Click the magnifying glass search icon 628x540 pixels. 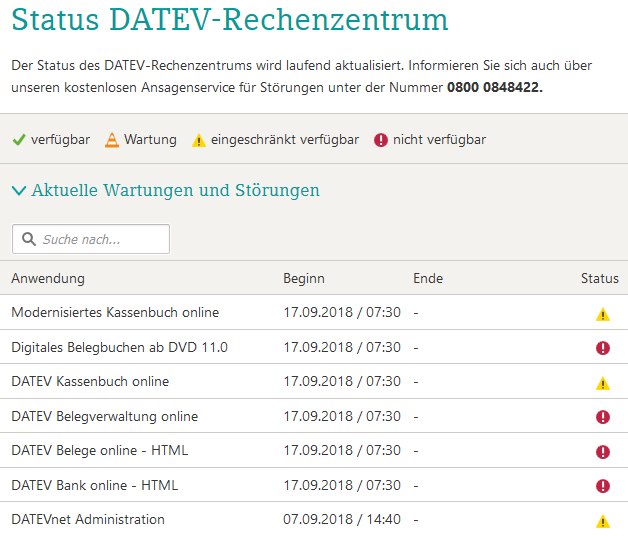29,239
